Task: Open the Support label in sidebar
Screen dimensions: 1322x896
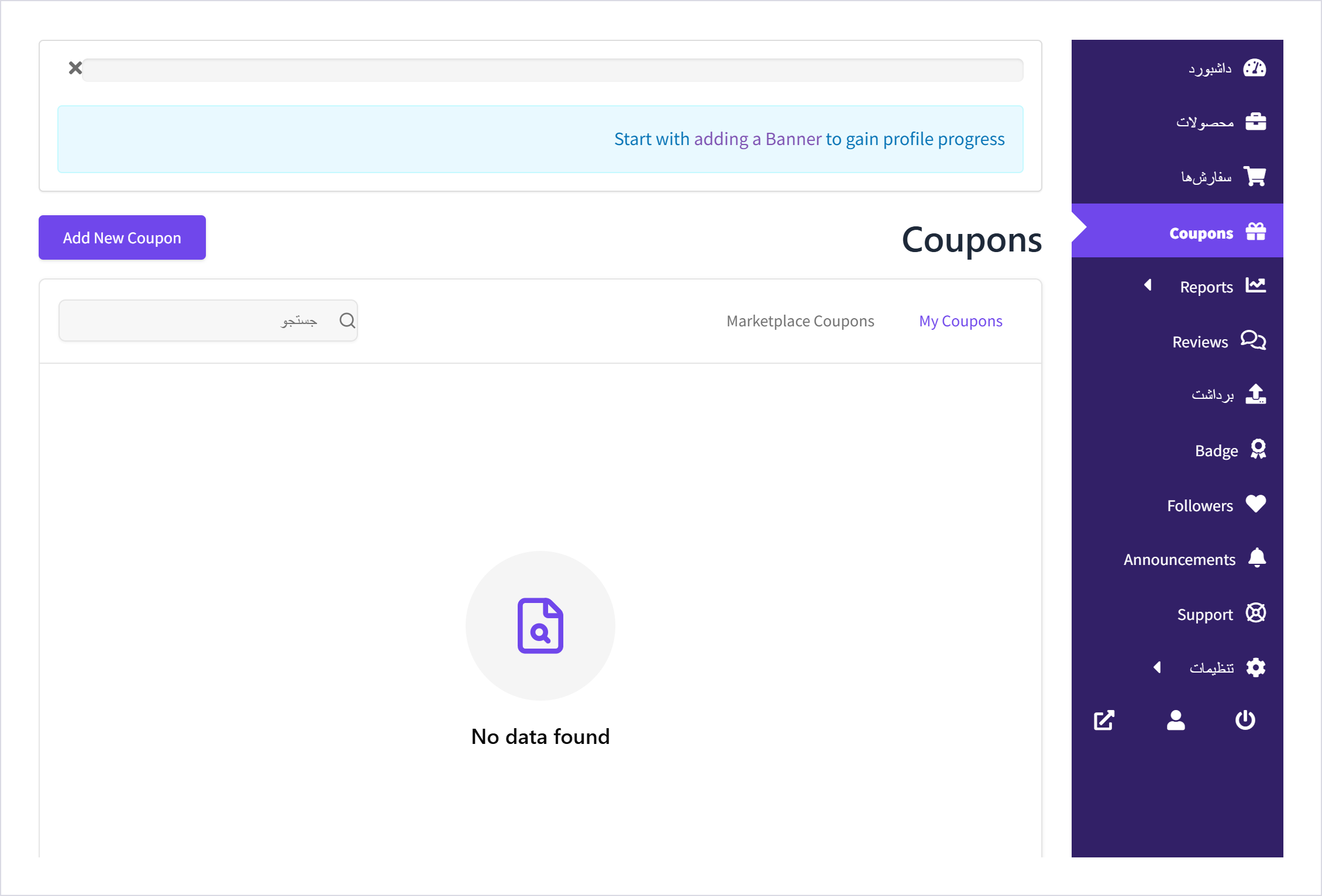Action: point(1205,615)
